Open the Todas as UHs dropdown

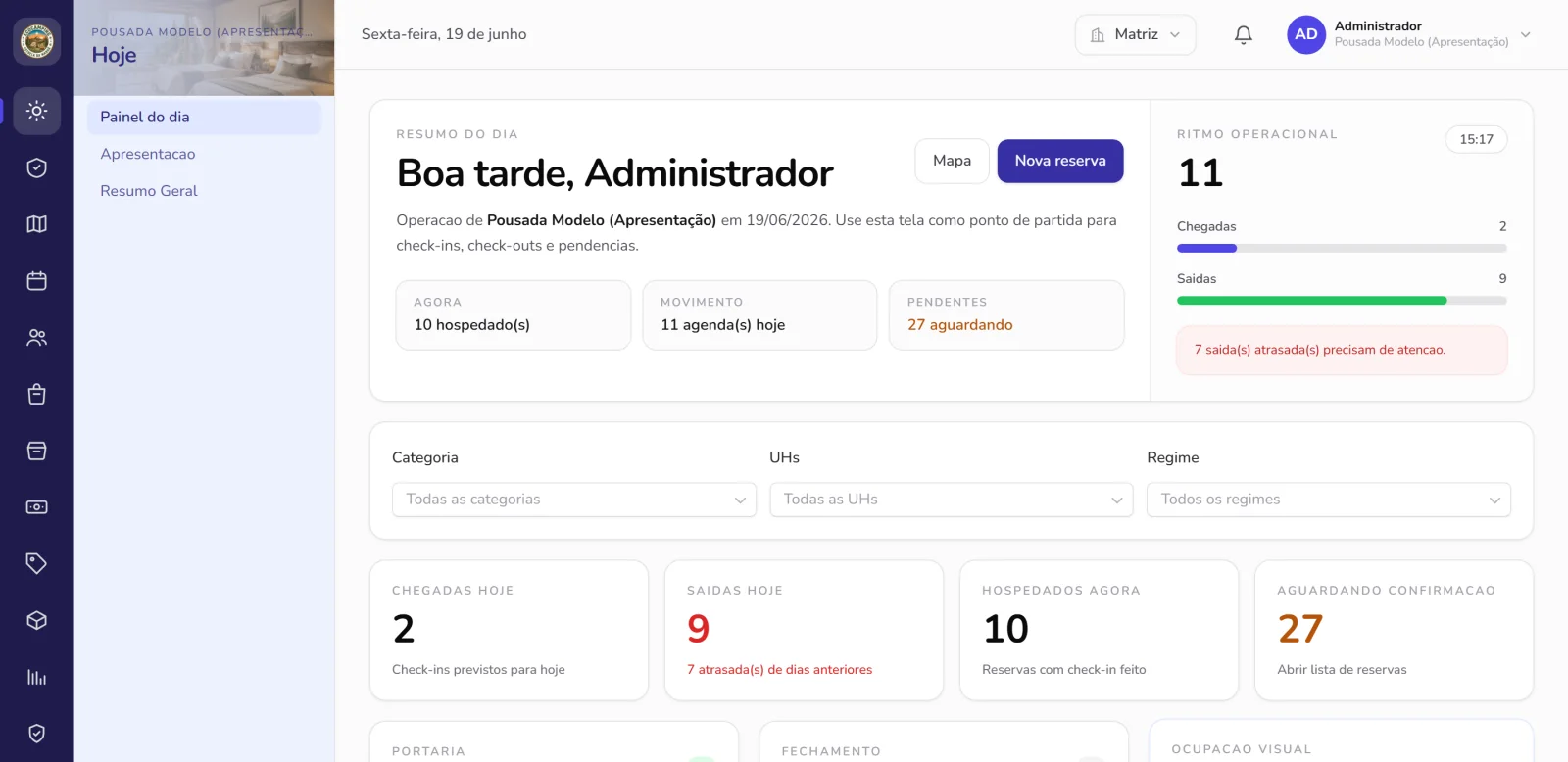pyautogui.click(x=952, y=500)
